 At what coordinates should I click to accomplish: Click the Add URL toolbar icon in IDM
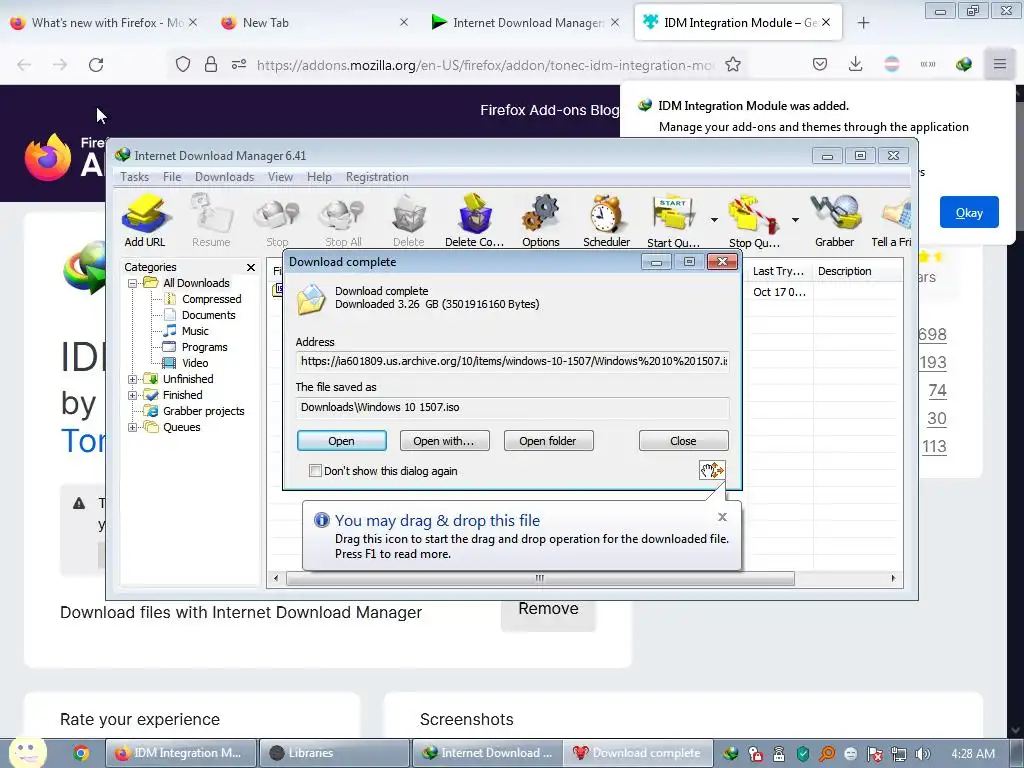[x=145, y=221]
